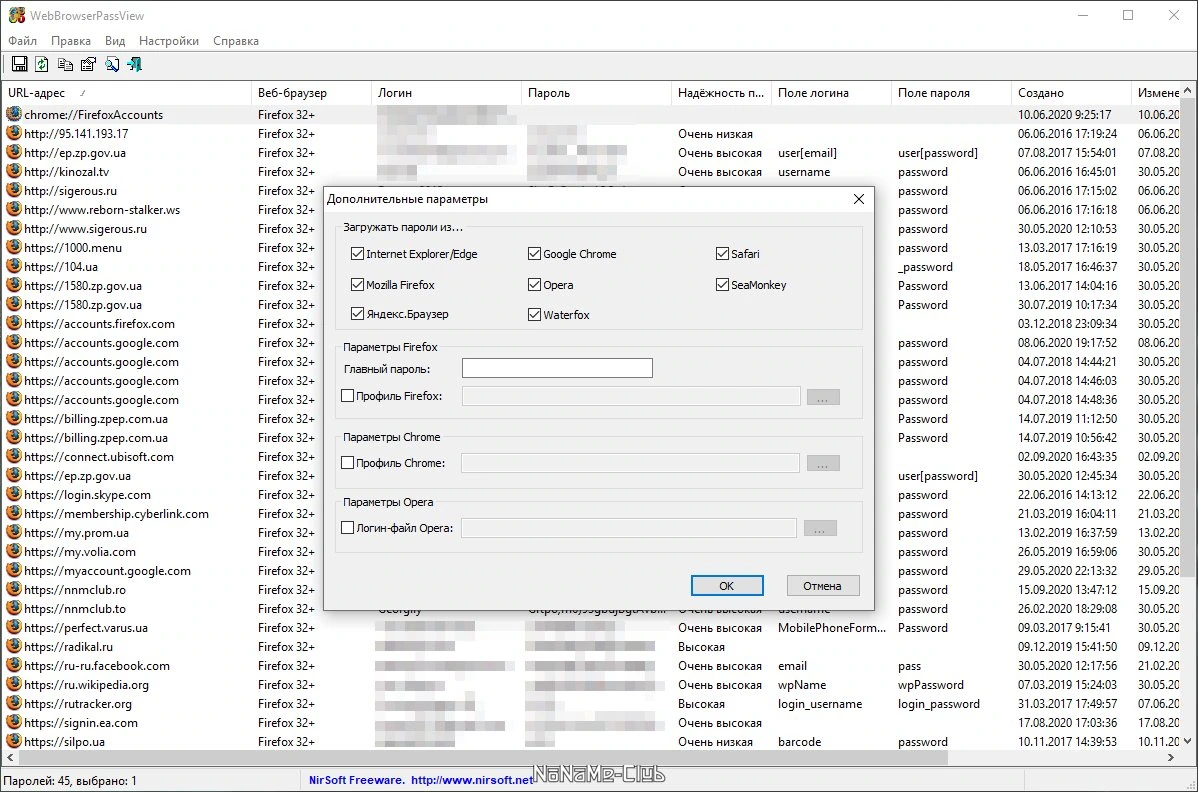Click Firefox icon beside https://perfect.varus.ua
Screen dimensions: 1198x792
[14, 627]
